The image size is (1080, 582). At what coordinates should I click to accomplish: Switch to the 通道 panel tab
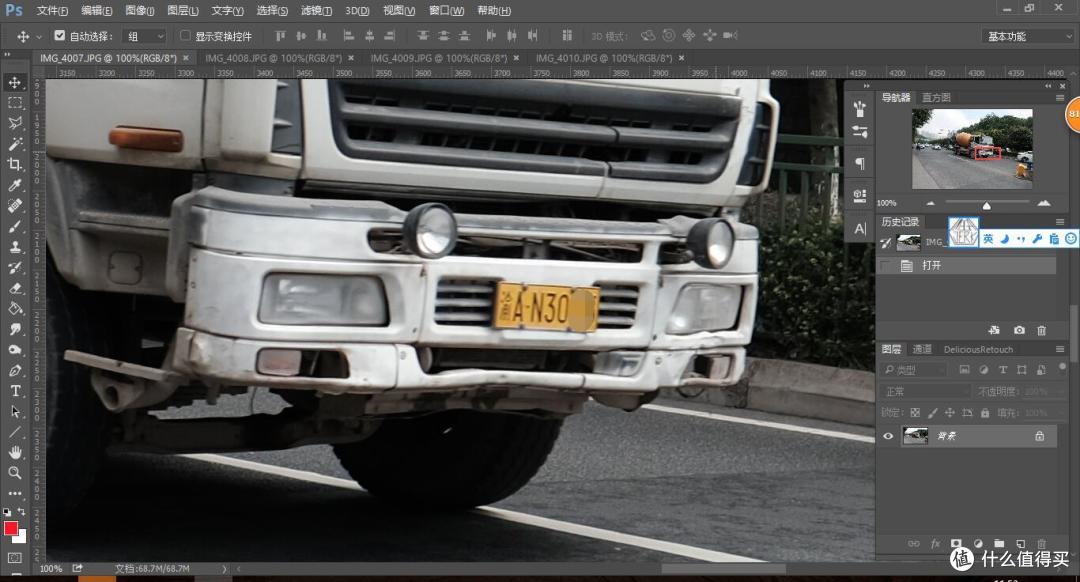[x=922, y=349]
